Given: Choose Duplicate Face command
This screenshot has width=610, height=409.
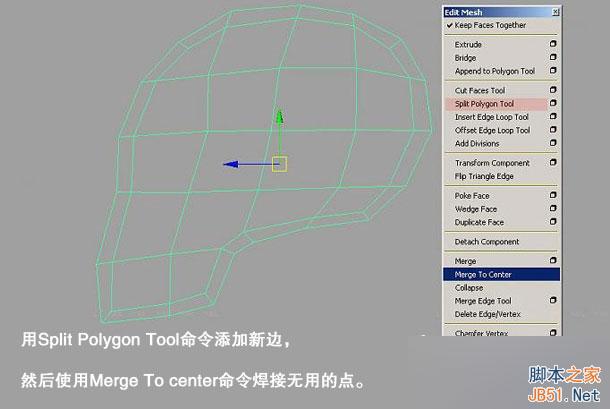Looking at the screenshot, I should (x=479, y=222).
